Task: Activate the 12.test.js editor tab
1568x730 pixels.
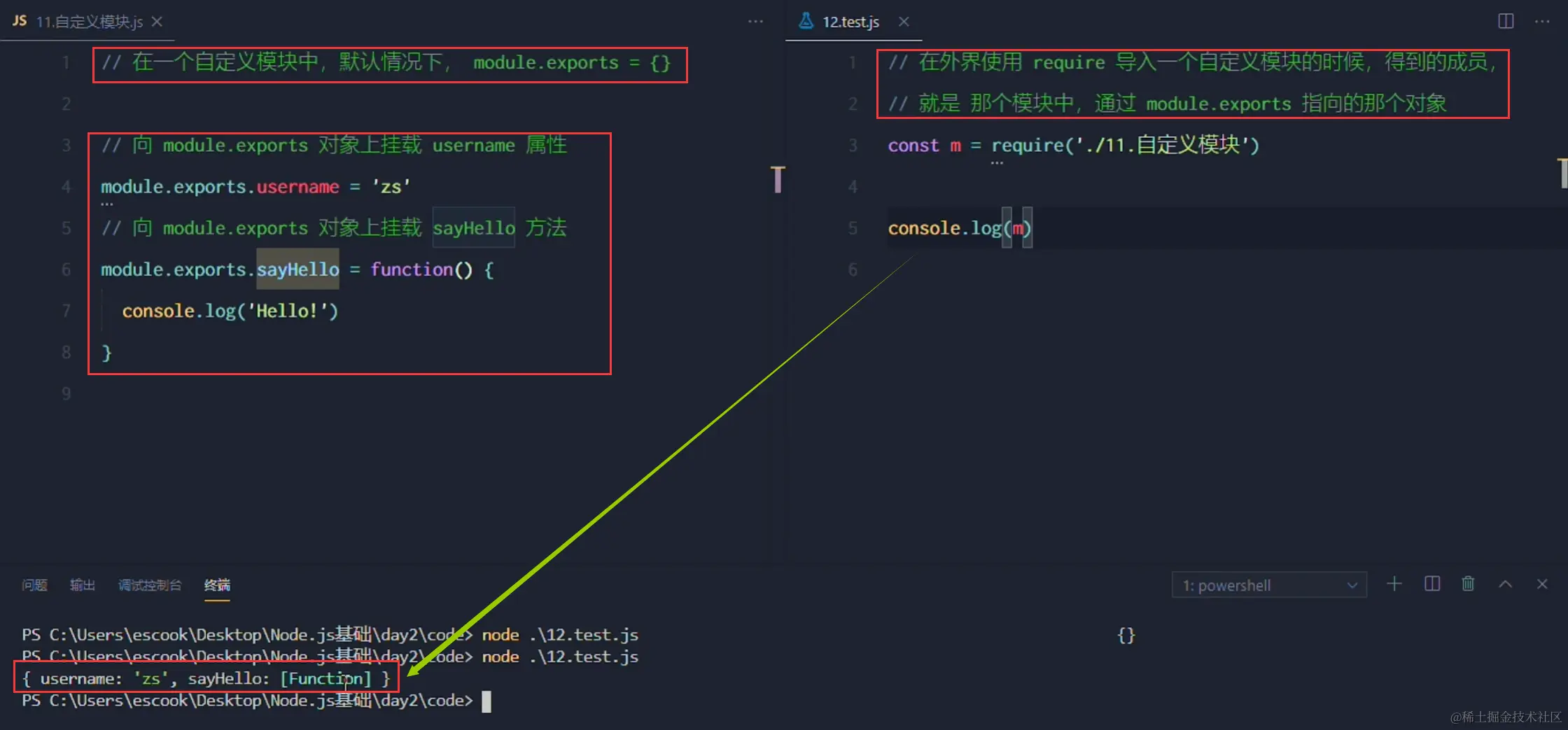Action: click(x=853, y=22)
